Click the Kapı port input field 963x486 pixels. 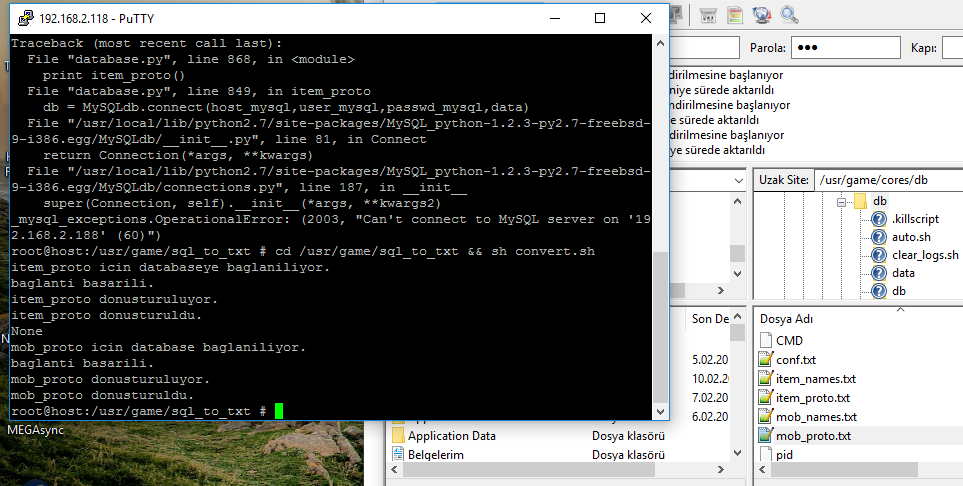(x=952, y=47)
